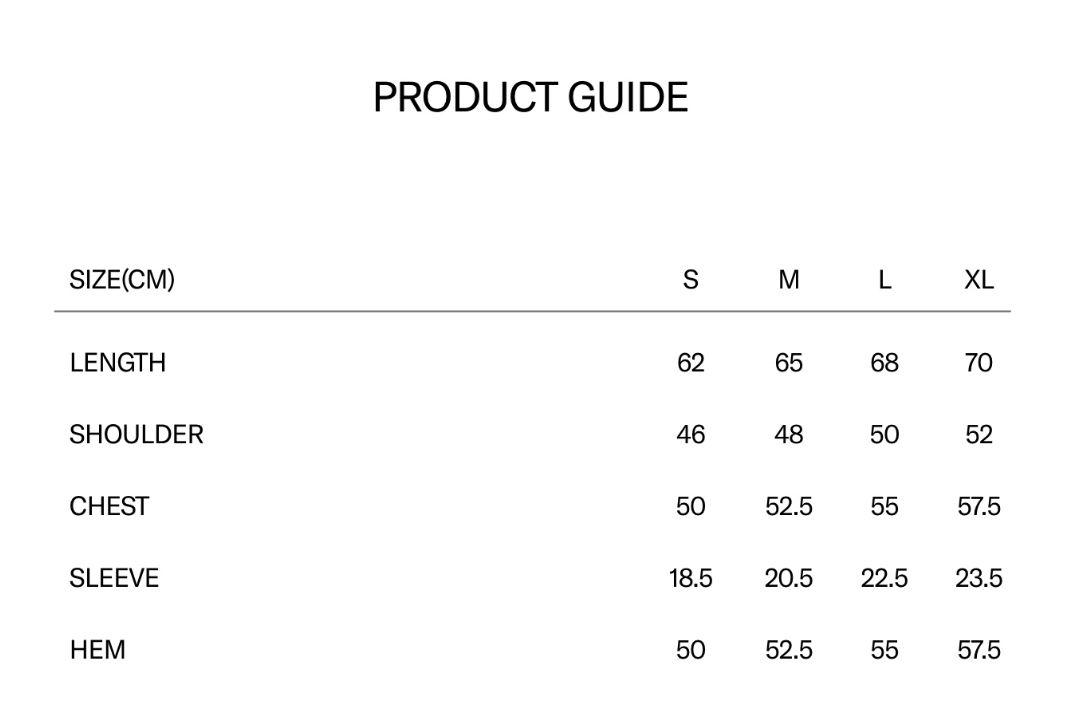This screenshot has width=1068, height=714.
Task: Click the PRODUCT GUIDE title
Action: [531, 97]
